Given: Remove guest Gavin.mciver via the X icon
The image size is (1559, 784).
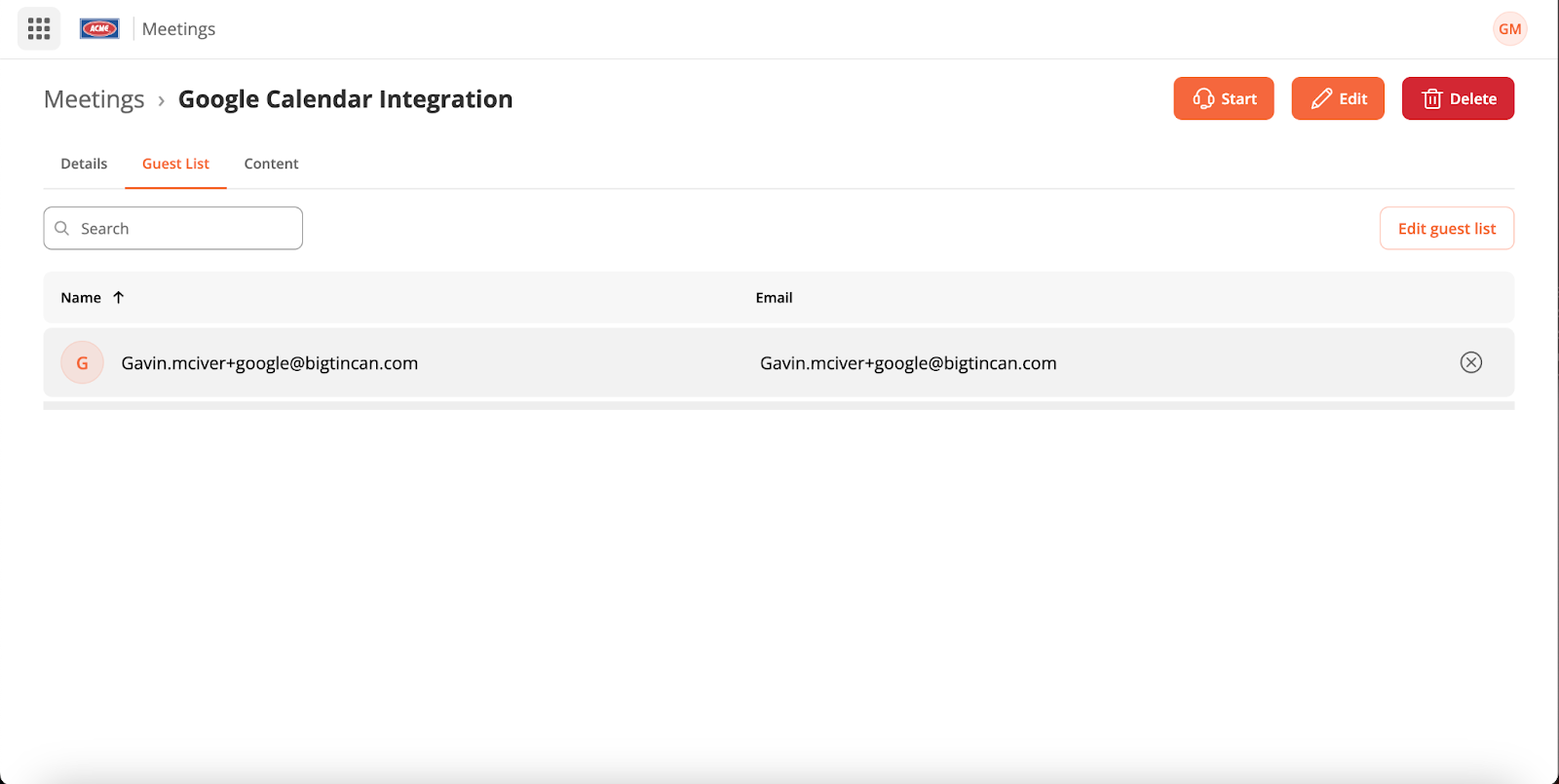Looking at the screenshot, I should (x=1471, y=362).
